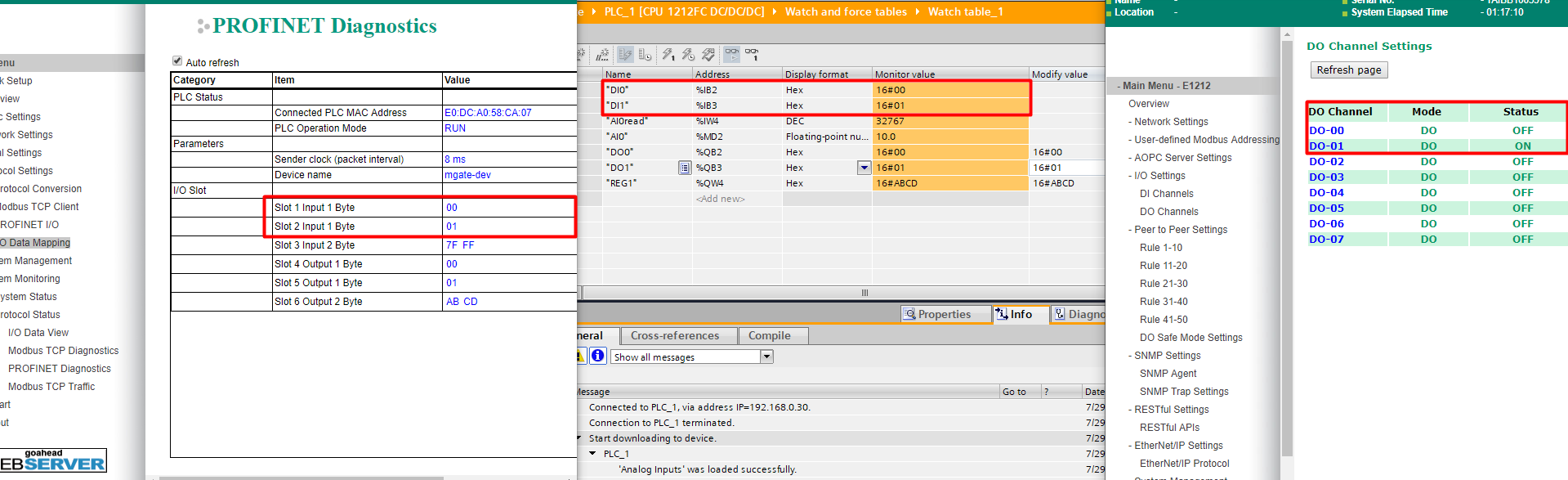This screenshot has width=1568, height=480.
Task: Open I/O Data View in MGate sidebar
Action: pyautogui.click(x=38, y=333)
